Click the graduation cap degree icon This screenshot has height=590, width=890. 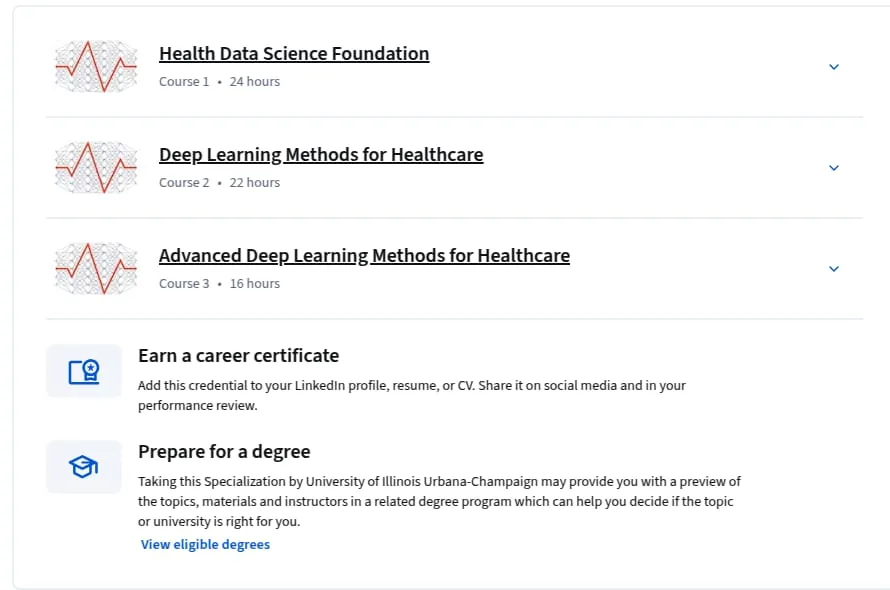click(84, 467)
